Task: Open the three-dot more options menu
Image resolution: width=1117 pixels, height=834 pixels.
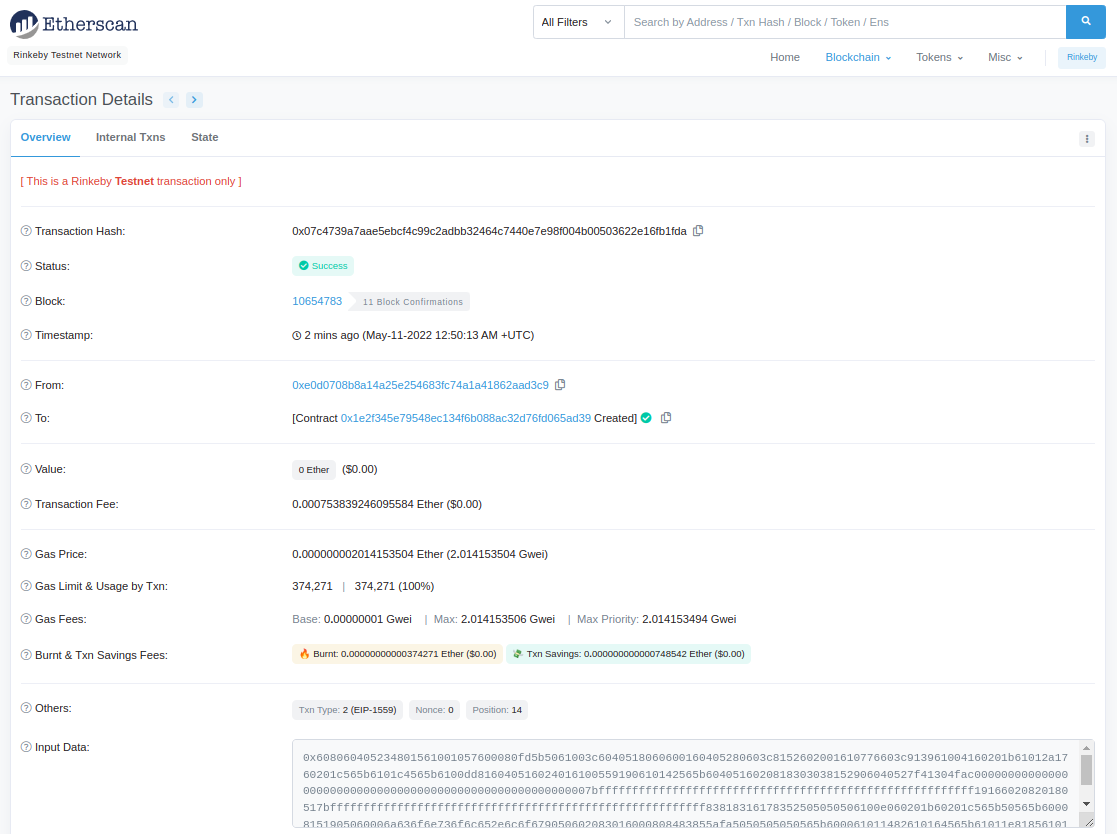Action: pos(1086,139)
